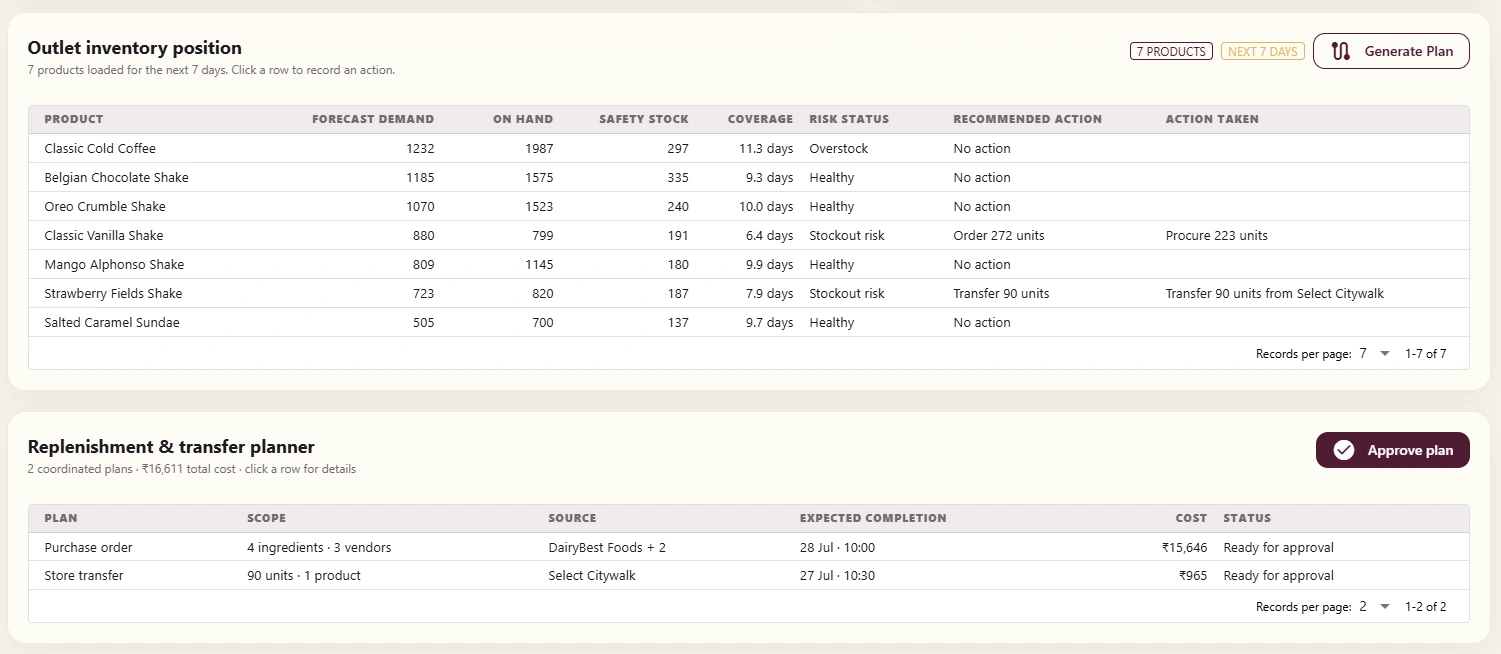The image size is (1501, 654).
Task: Click DairyBest Foods + 2 source
Action: tap(607, 547)
